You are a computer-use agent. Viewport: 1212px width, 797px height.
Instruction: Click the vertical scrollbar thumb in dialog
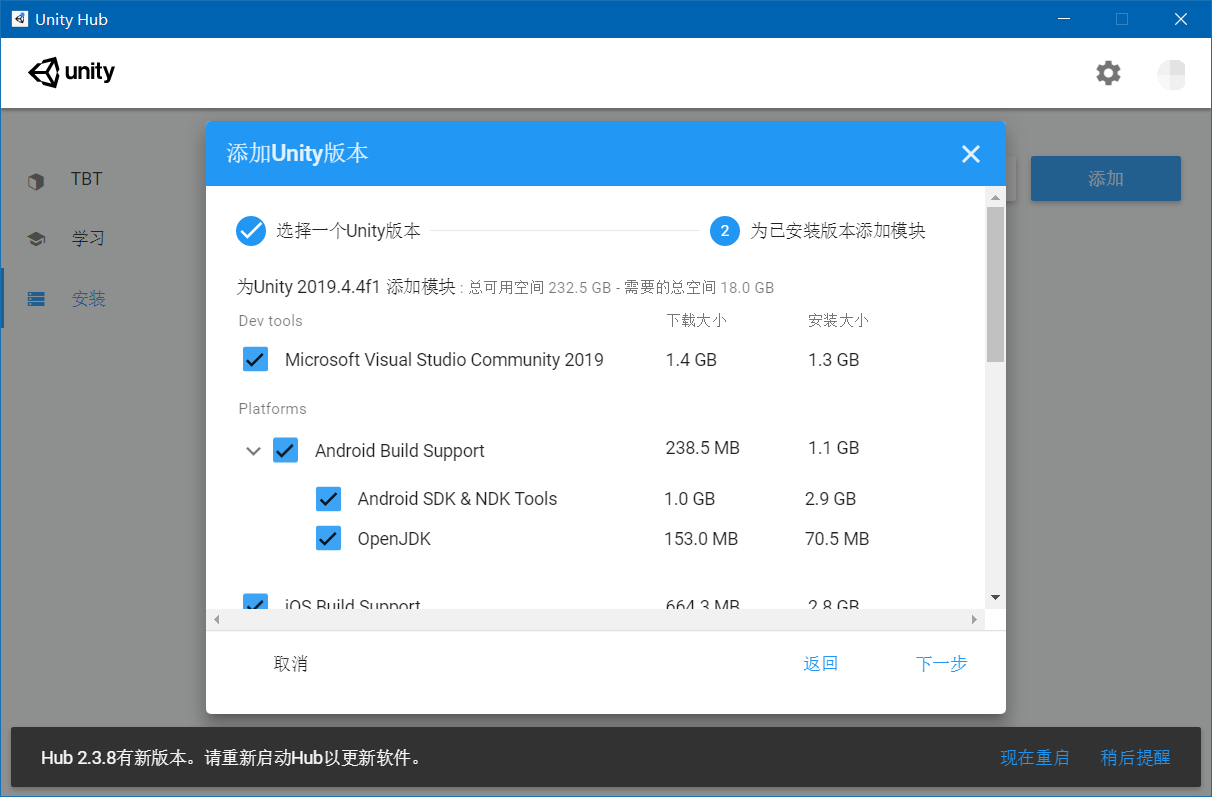(x=995, y=284)
